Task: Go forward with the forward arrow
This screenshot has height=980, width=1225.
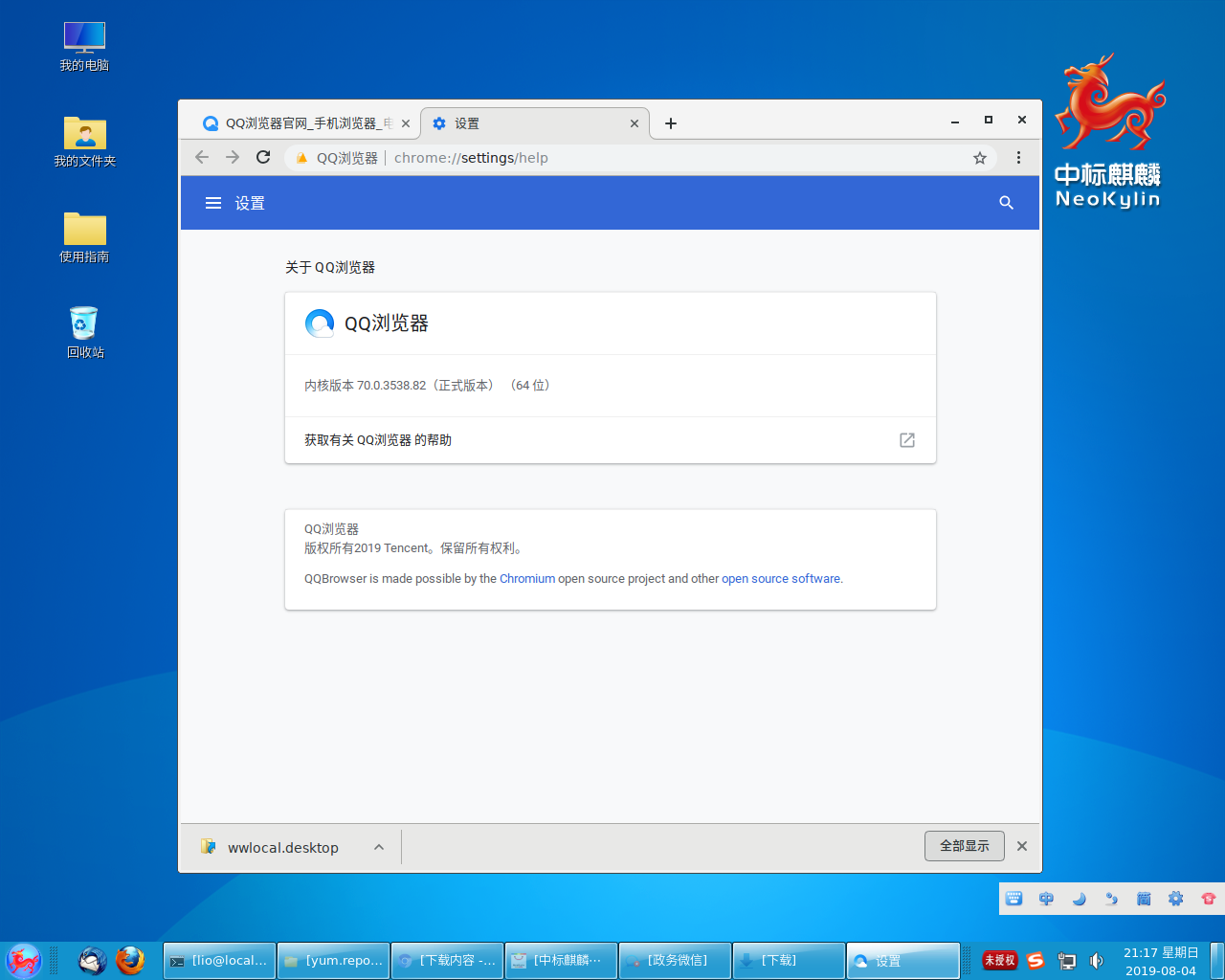Action: click(233, 157)
